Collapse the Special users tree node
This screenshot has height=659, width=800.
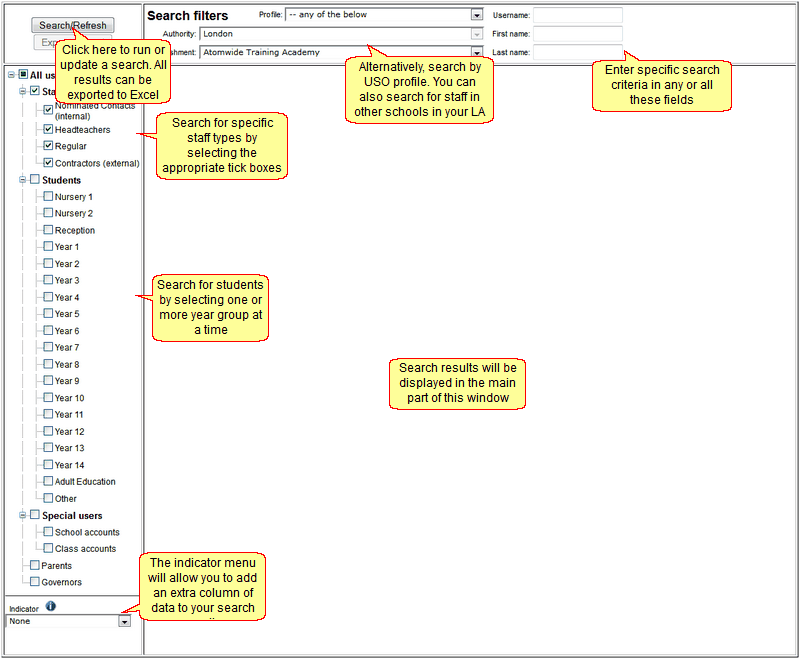[x=22, y=515]
